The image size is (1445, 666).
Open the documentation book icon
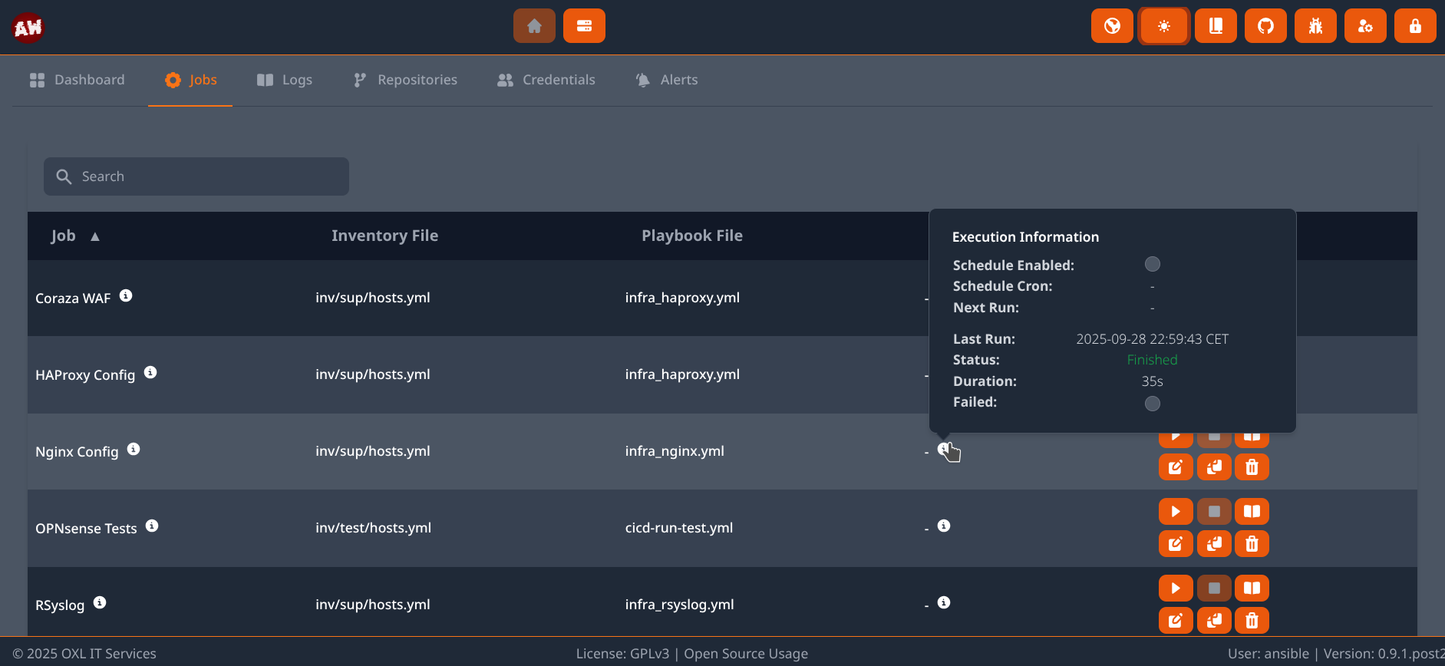tap(1215, 25)
